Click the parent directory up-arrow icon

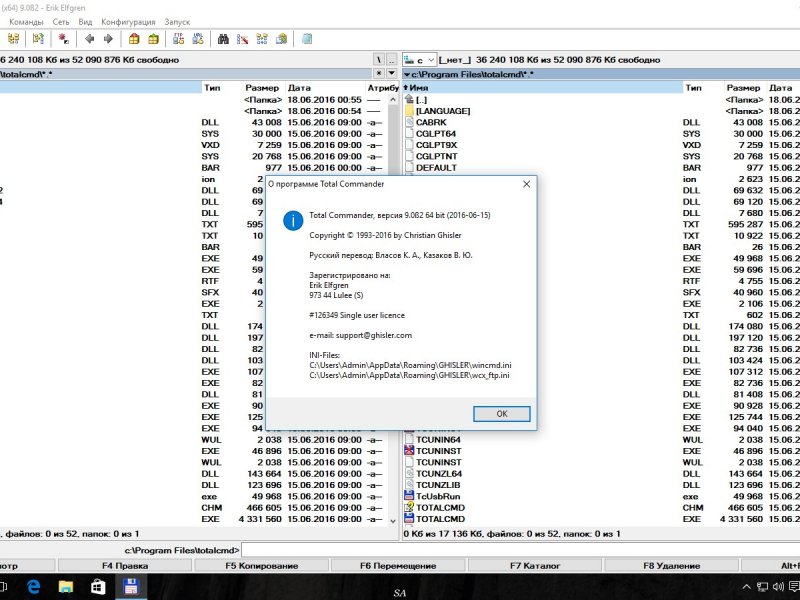tap(409, 99)
